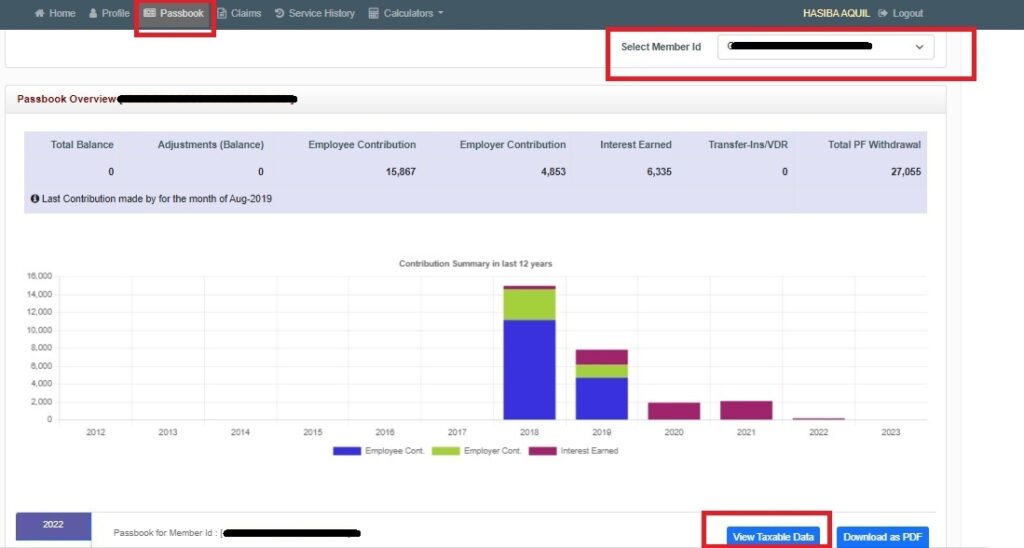This screenshot has width=1024, height=548.
Task: Click the Passbook icon in navbar
Action: 149,14
